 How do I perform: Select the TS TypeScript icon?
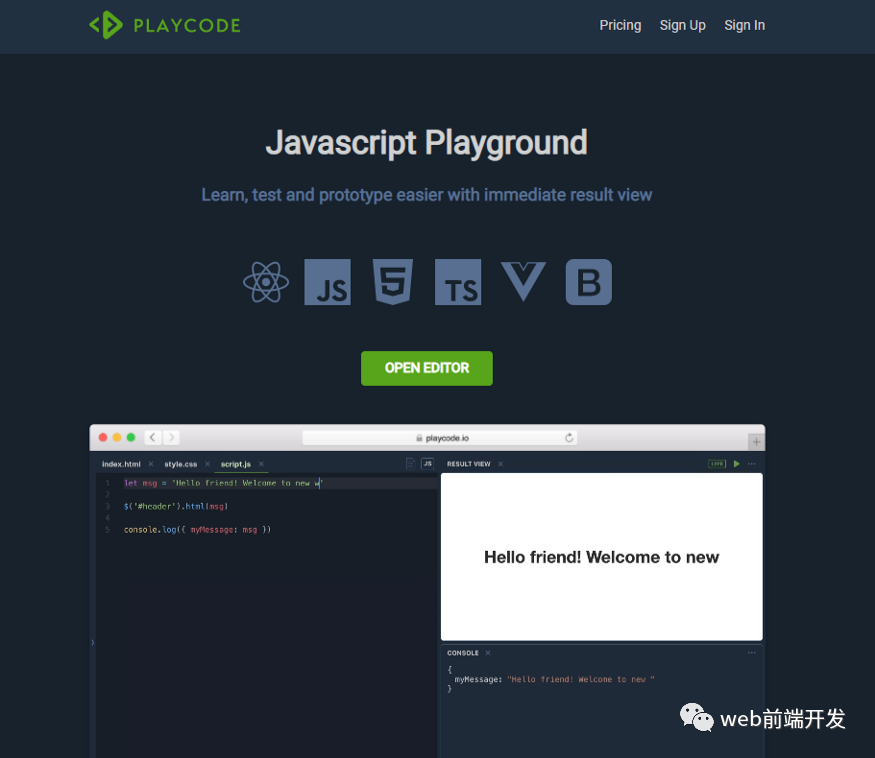click(458, 282)
